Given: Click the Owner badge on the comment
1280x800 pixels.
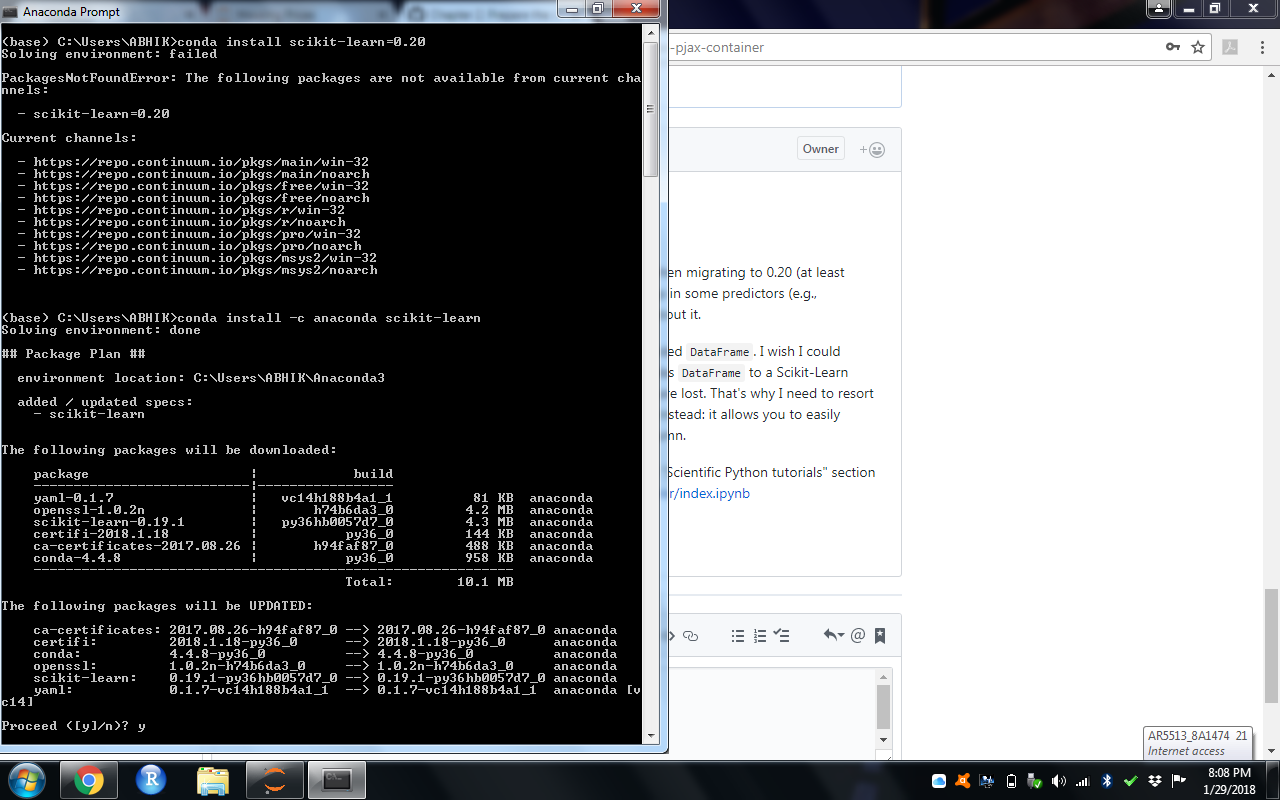Looking at the screenshot, I should [819, 148].
